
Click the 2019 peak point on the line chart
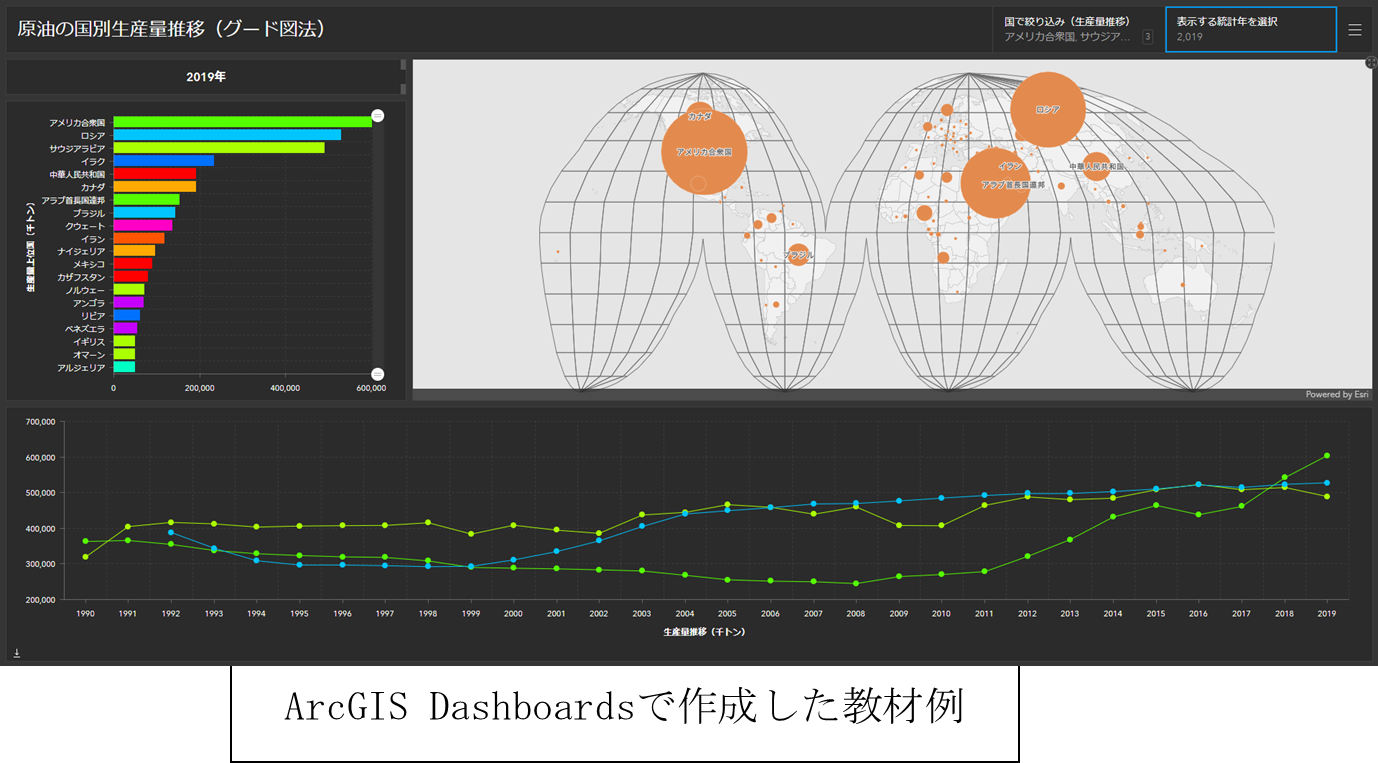(x=1326, y=456)
